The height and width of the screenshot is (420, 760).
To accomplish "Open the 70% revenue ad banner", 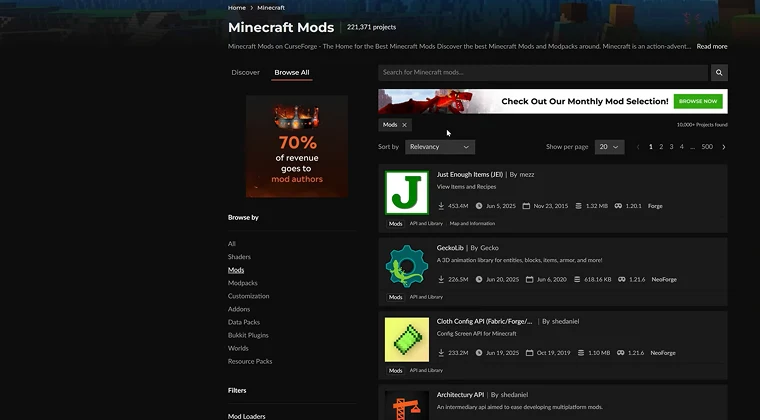I will click(296, 146).
